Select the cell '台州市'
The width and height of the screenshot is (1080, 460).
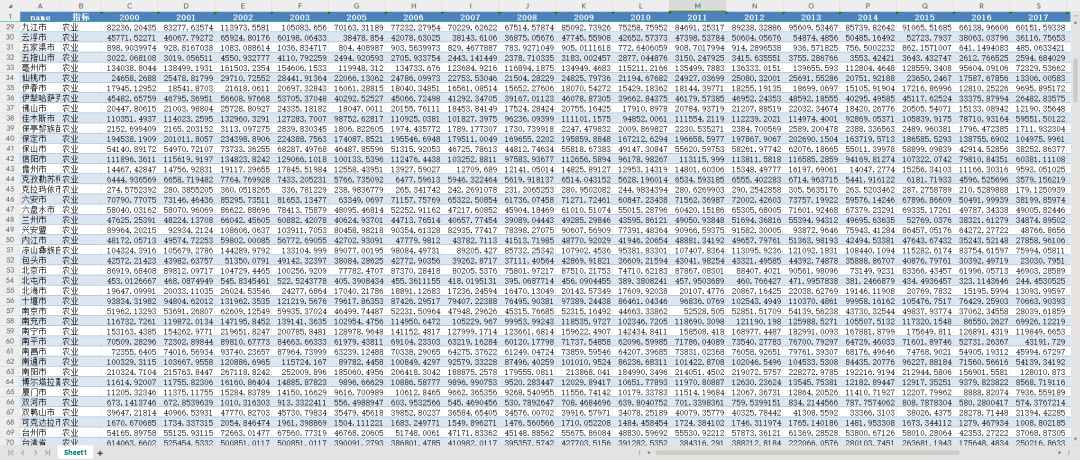[x=40, y=432]
